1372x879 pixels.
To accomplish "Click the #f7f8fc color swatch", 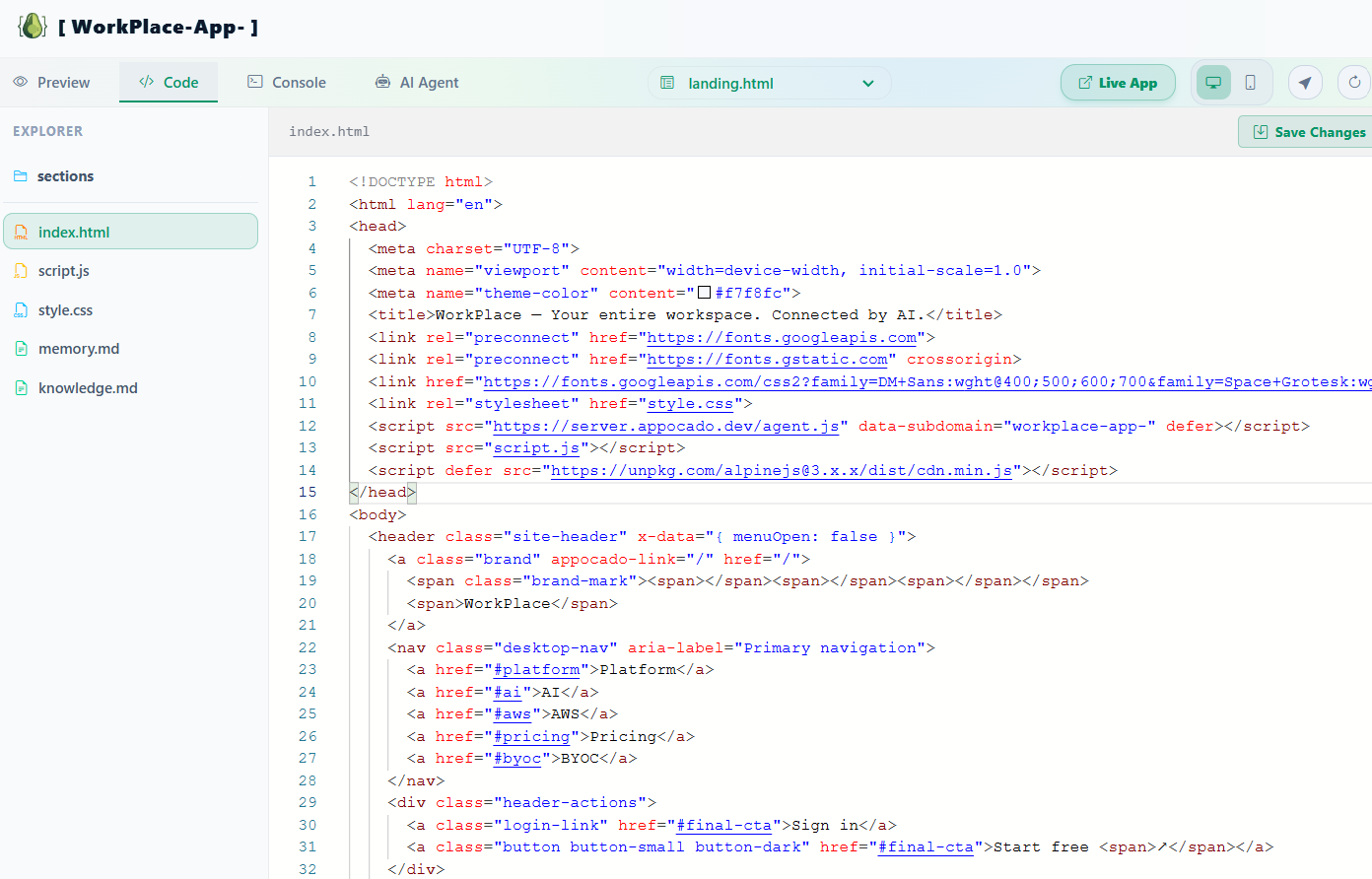I will tap(704, 293).
